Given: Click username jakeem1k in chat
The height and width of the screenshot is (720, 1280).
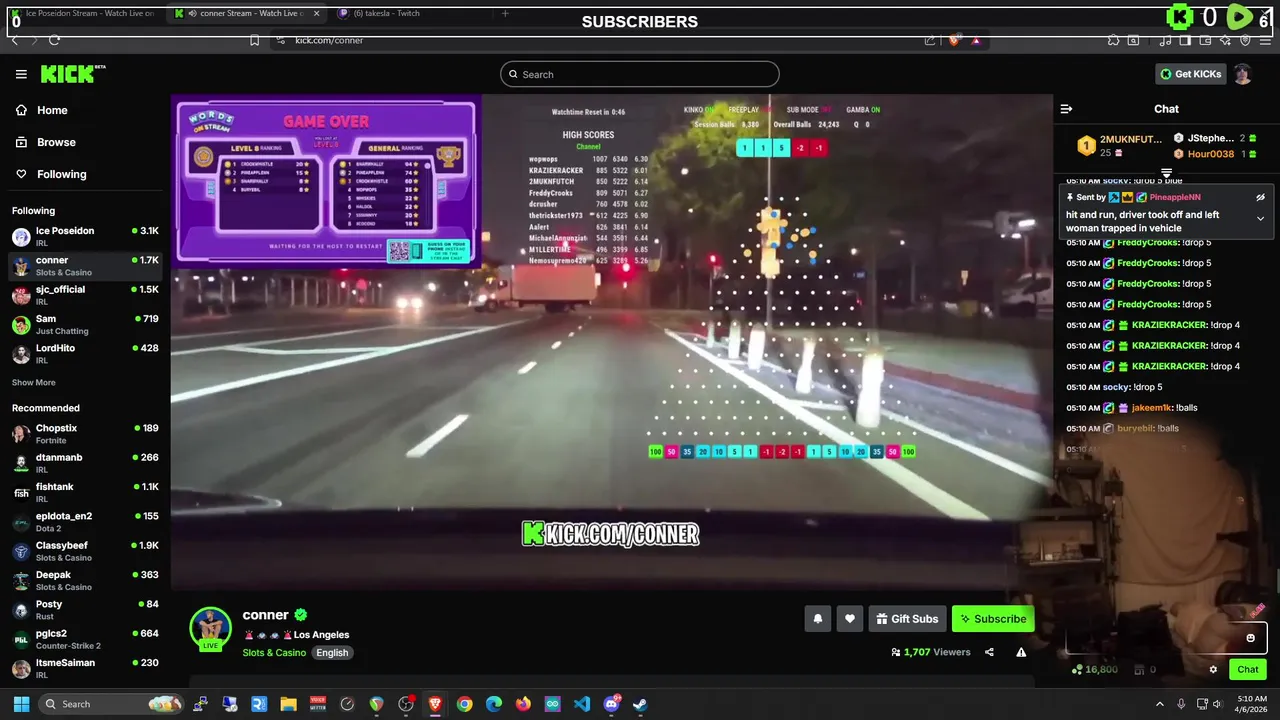Looking at the screenshot, I should [x=1151, y=408].
